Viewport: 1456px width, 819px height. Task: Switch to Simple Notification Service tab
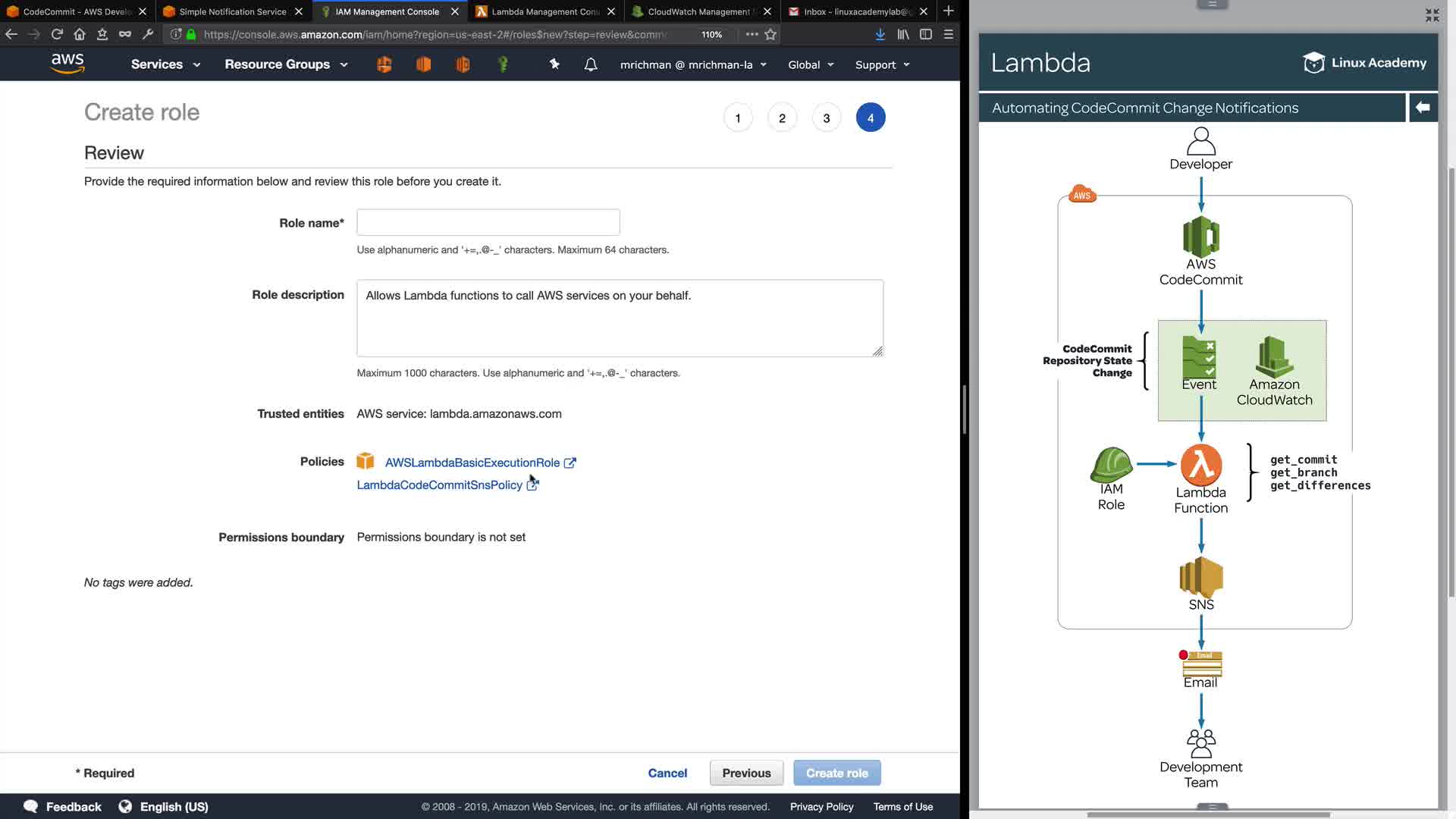coord(232,11)
